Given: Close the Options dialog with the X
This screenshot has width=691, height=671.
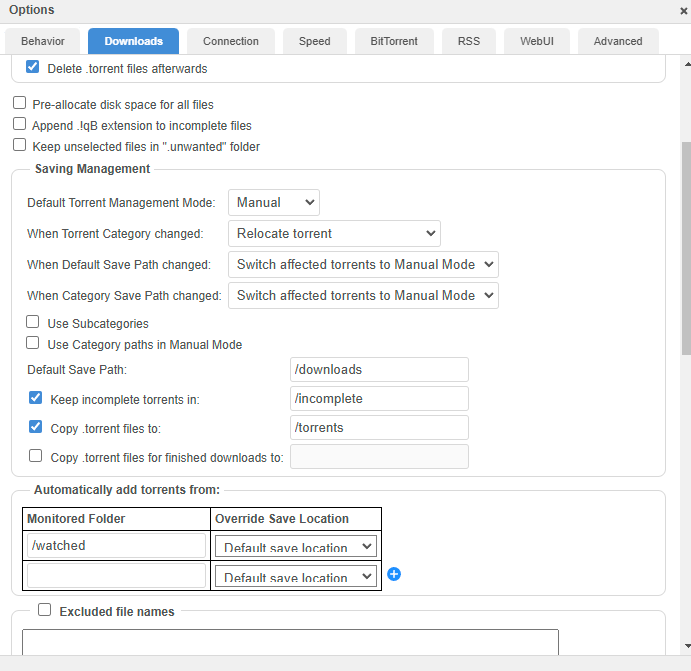Looking at the screenshot, I should click(684, 11).
